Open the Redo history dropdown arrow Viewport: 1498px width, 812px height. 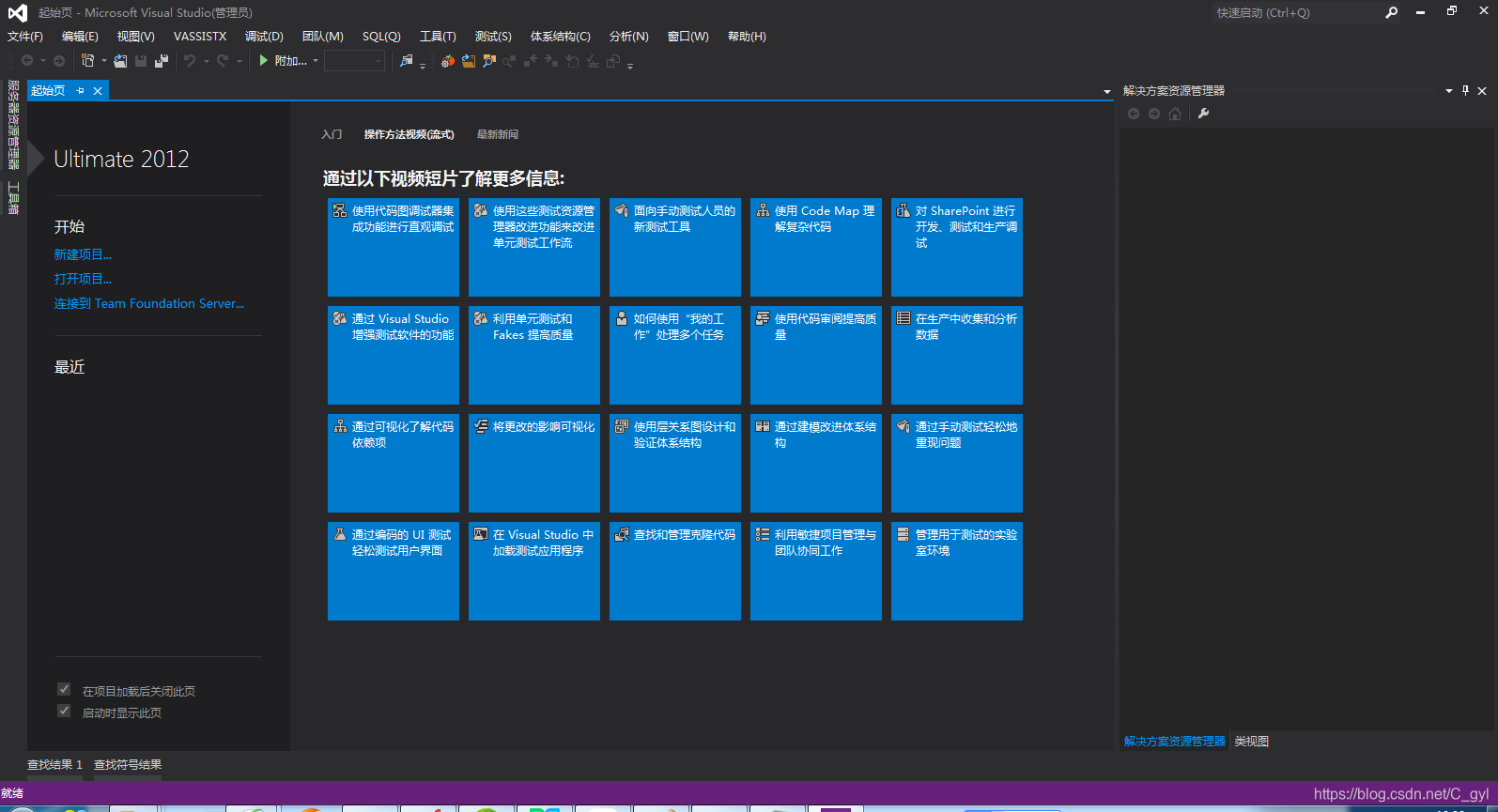pos(239,61)
